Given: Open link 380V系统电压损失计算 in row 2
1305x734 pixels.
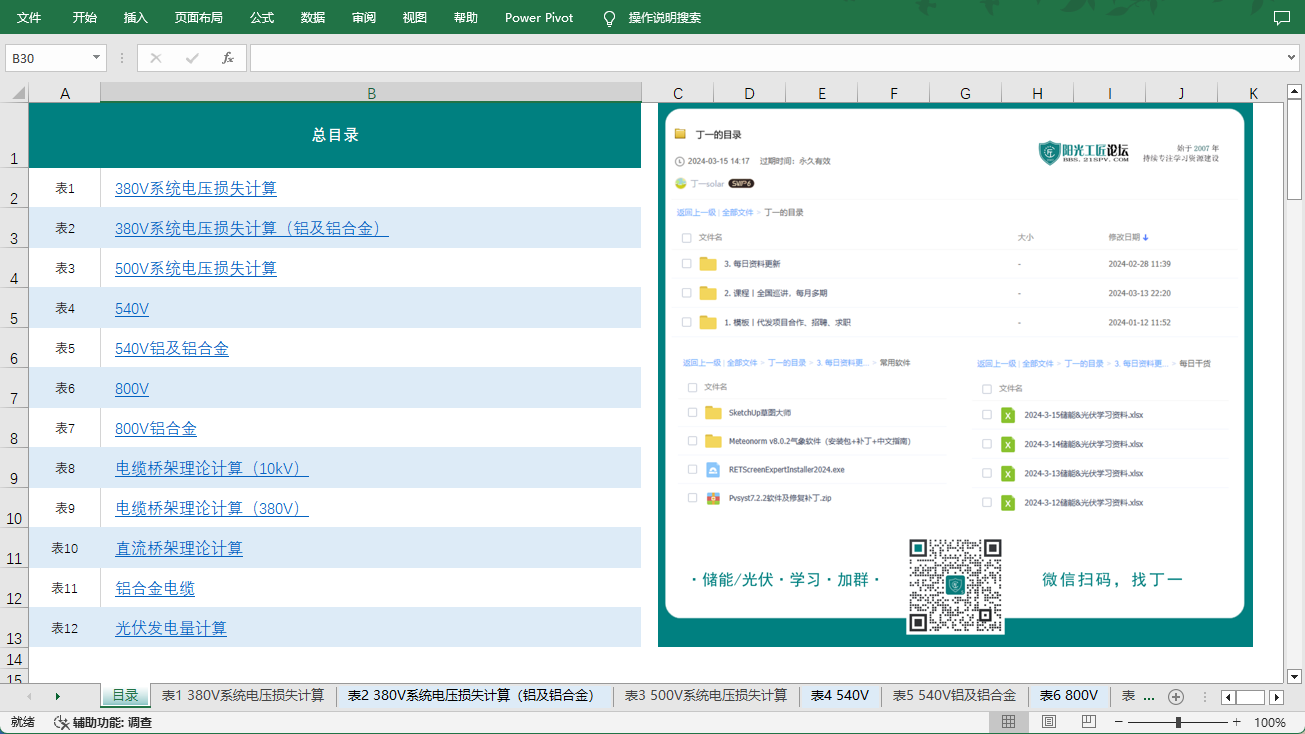Looking at the screenshot, I should tap(196, 188).
